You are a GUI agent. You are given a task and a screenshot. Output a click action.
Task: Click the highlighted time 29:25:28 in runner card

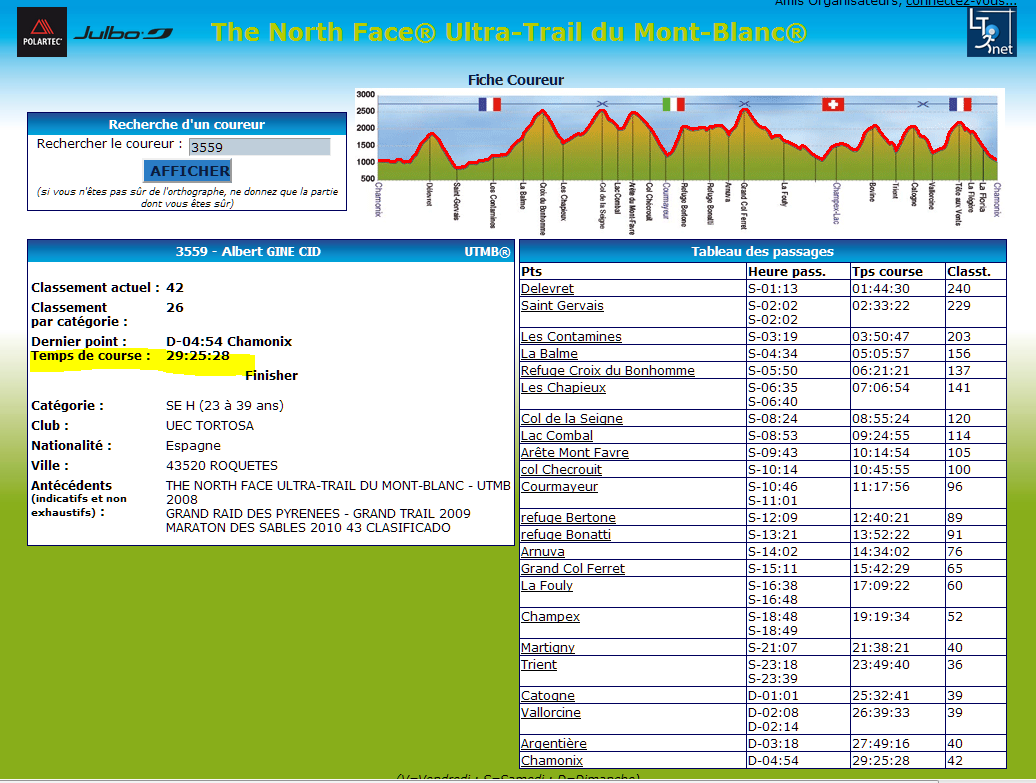(198, 356)
